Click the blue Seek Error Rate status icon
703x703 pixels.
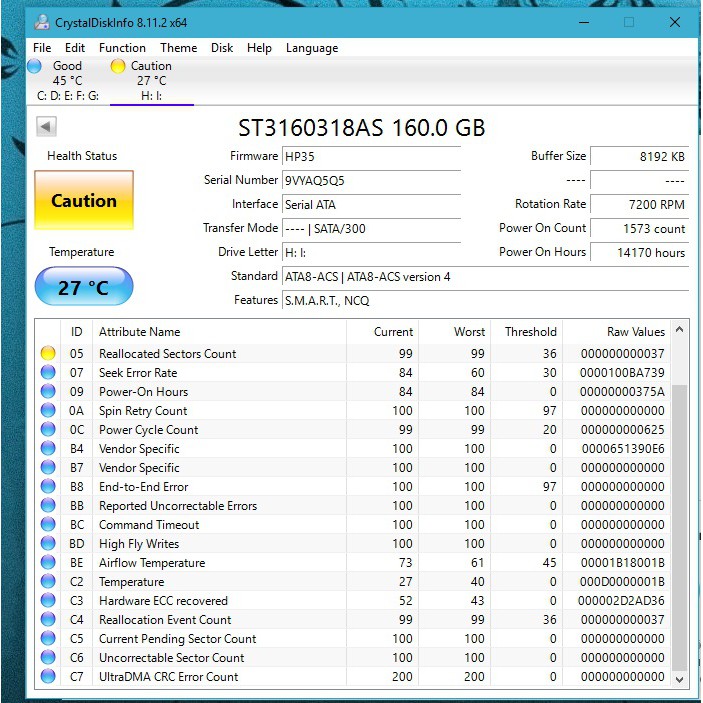48,373
